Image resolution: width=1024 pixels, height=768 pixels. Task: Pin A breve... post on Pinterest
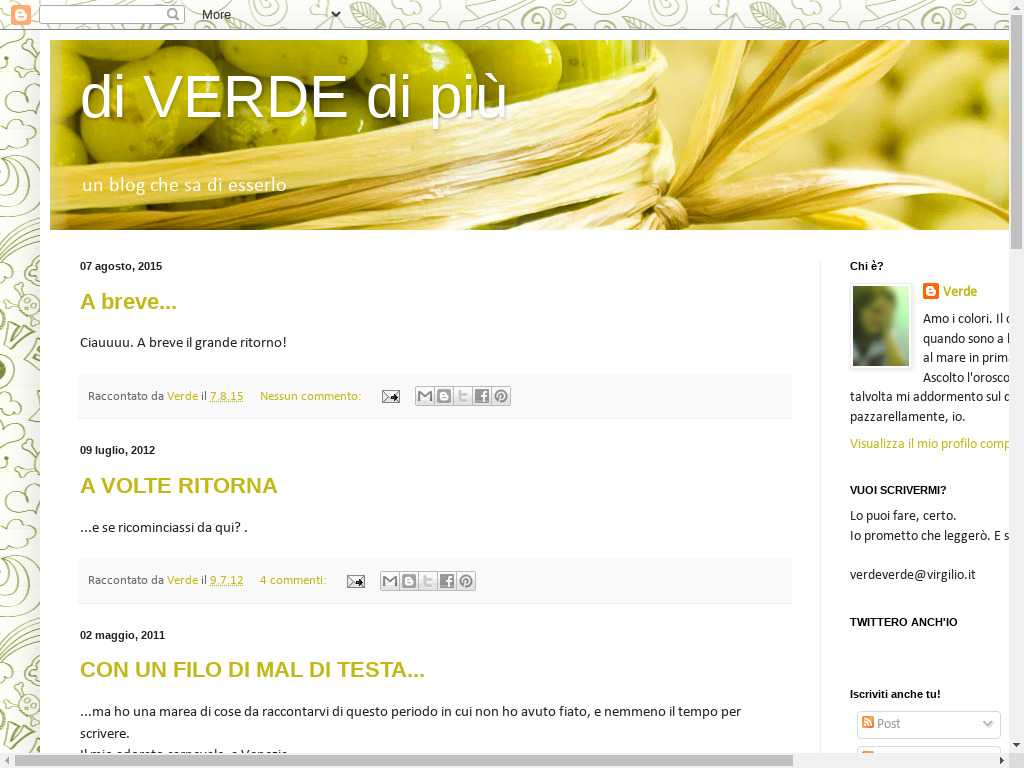point(501,396)
